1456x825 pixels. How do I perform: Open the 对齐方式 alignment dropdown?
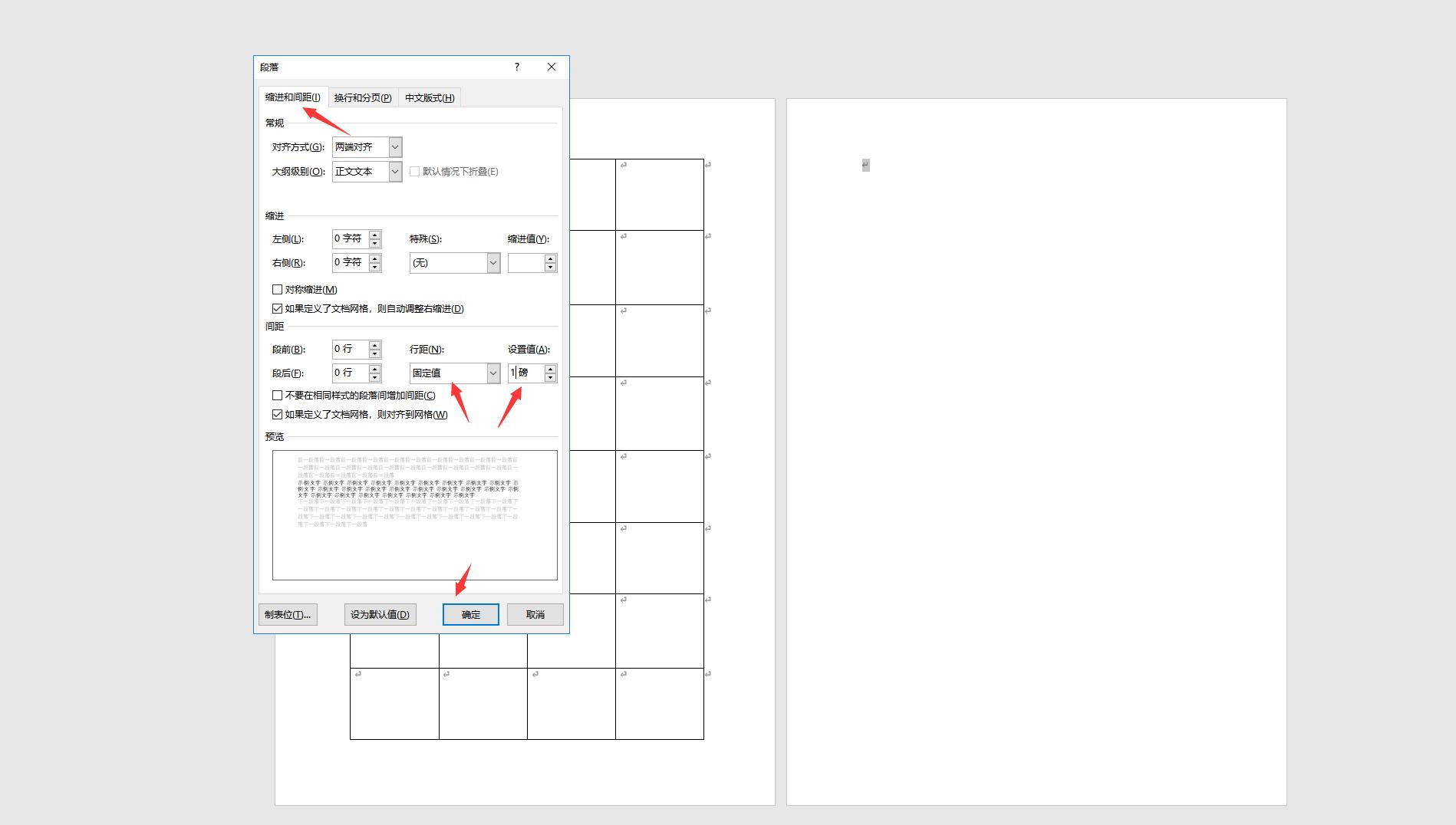(x=395, y=147)
